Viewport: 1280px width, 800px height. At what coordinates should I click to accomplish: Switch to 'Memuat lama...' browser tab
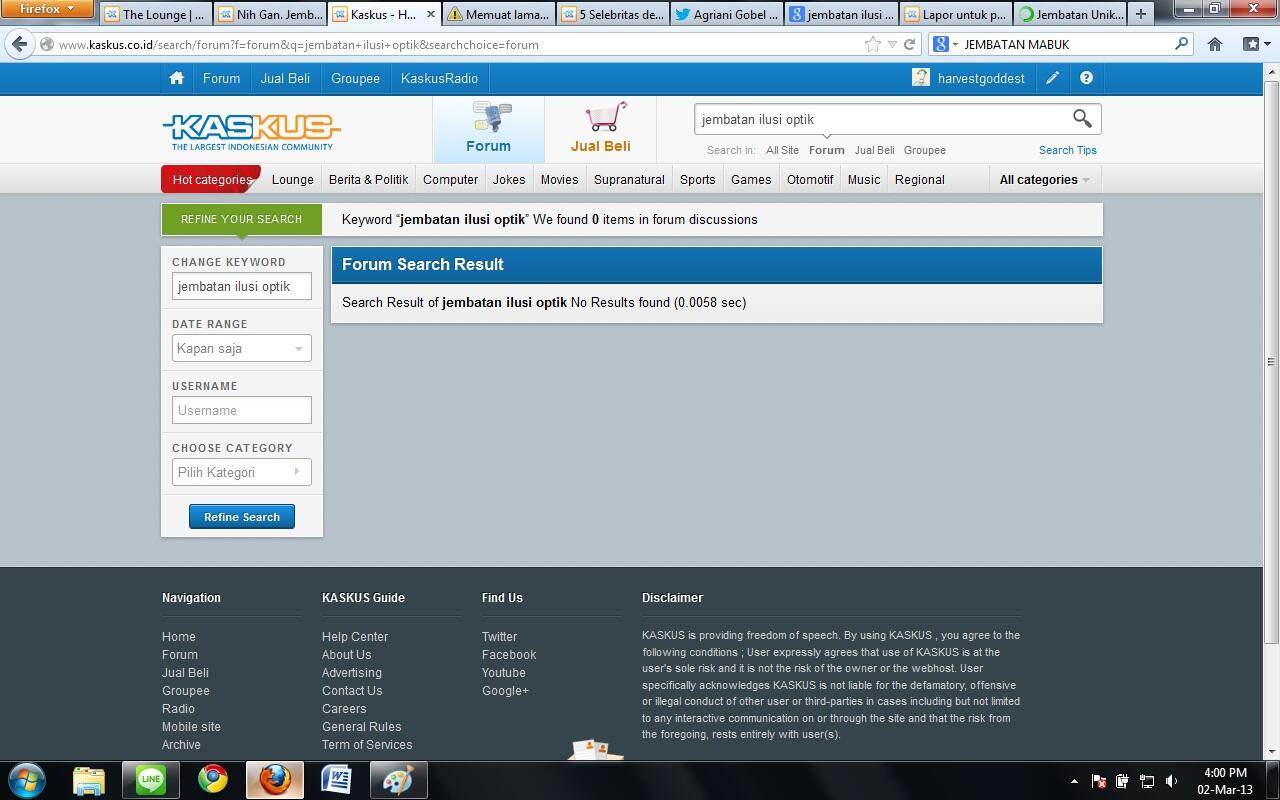[x=498, y=14]
